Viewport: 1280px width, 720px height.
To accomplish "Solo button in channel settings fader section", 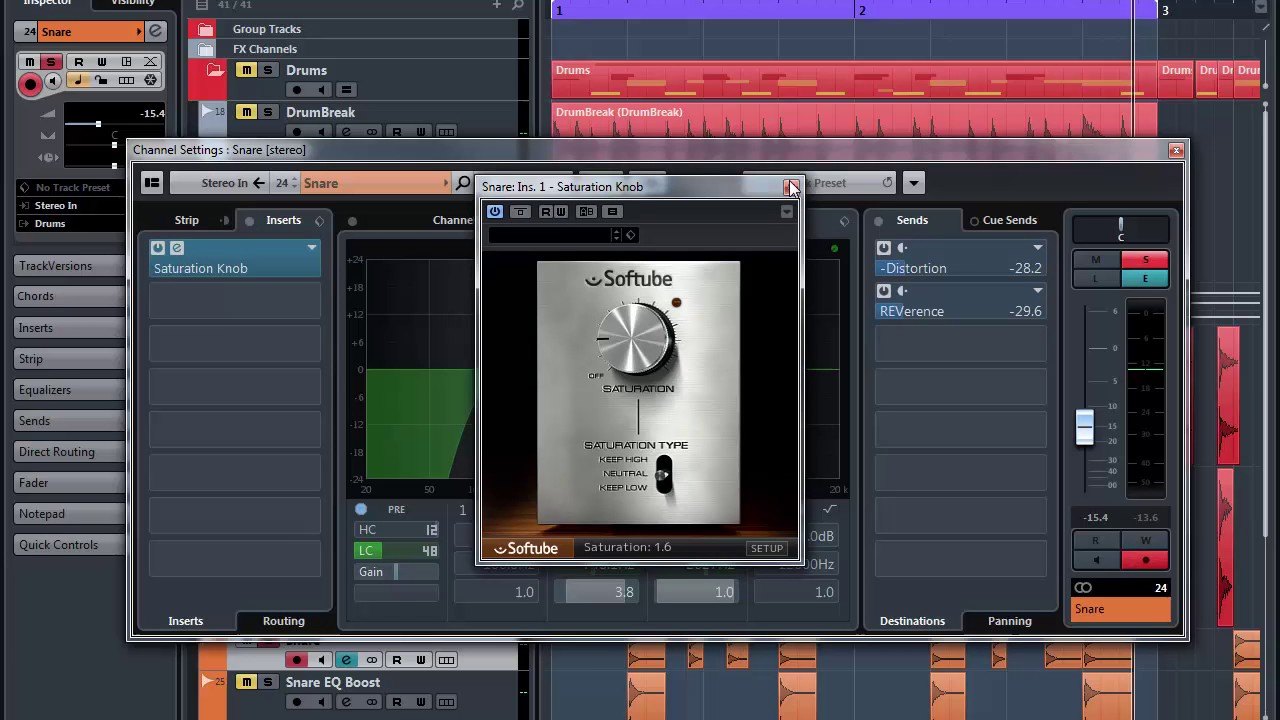I will tap(1145, 260).
